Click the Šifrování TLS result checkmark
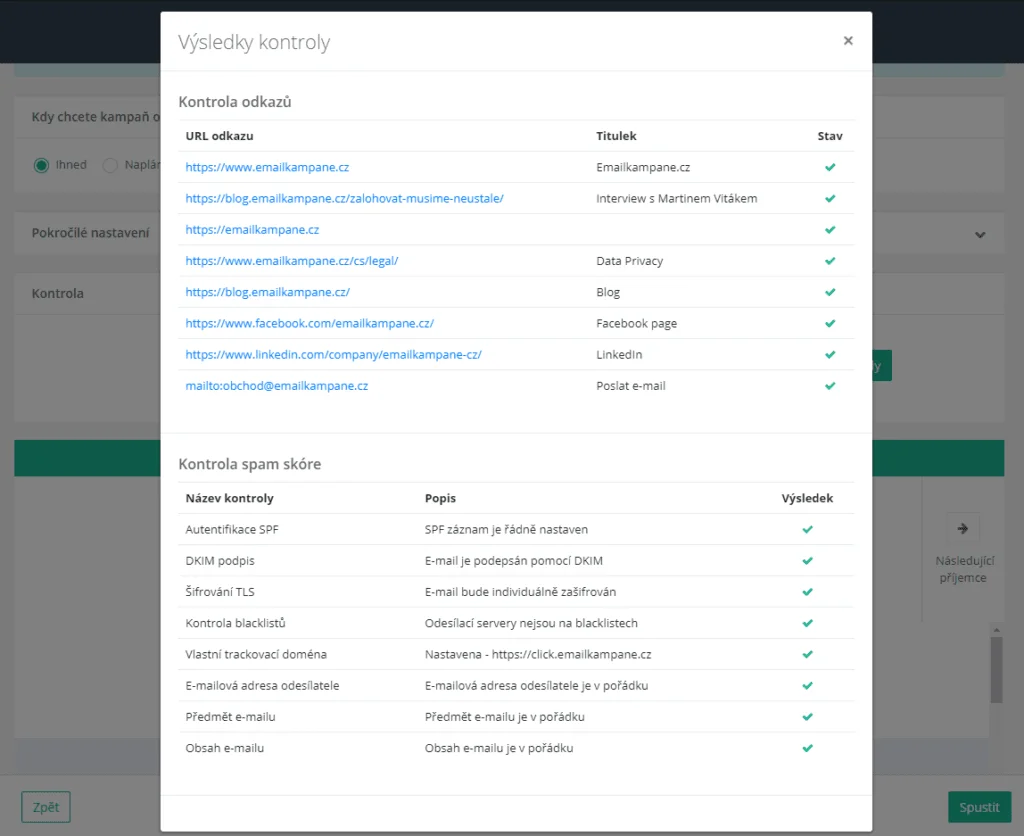 pyautogui.click(x=808, y=592)
